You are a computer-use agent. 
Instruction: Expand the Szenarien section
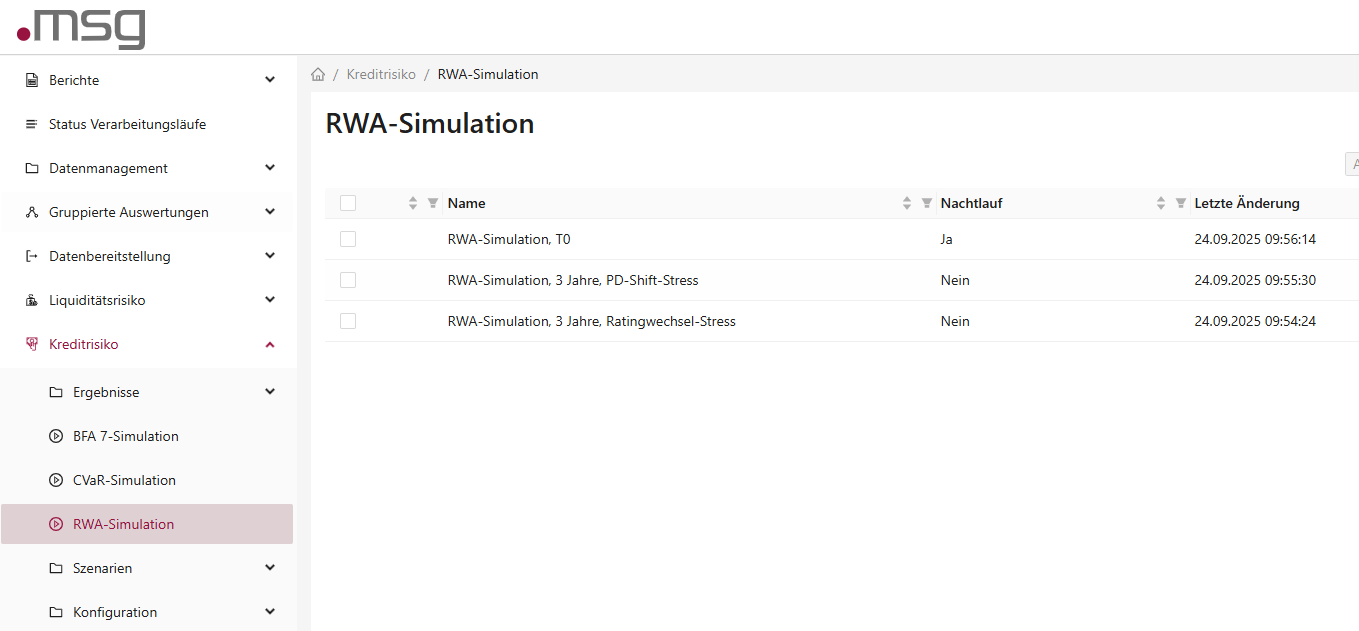269,567
